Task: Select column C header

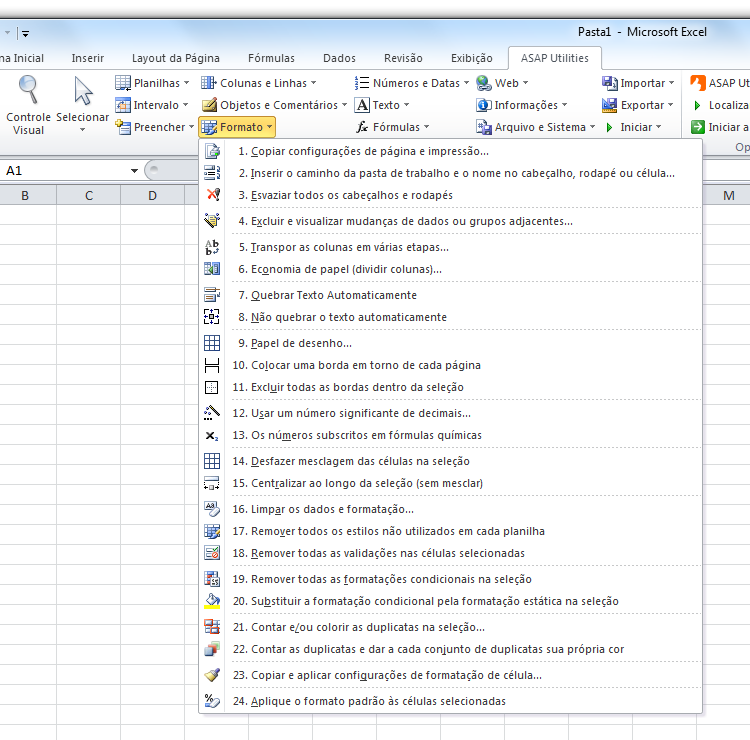Action: point(88,195)
